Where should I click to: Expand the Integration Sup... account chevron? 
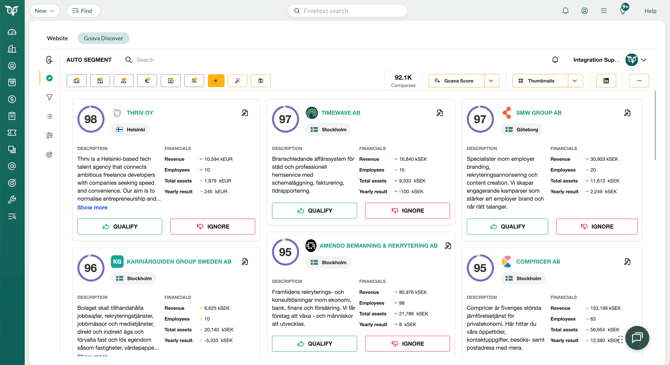coord(644,60)
